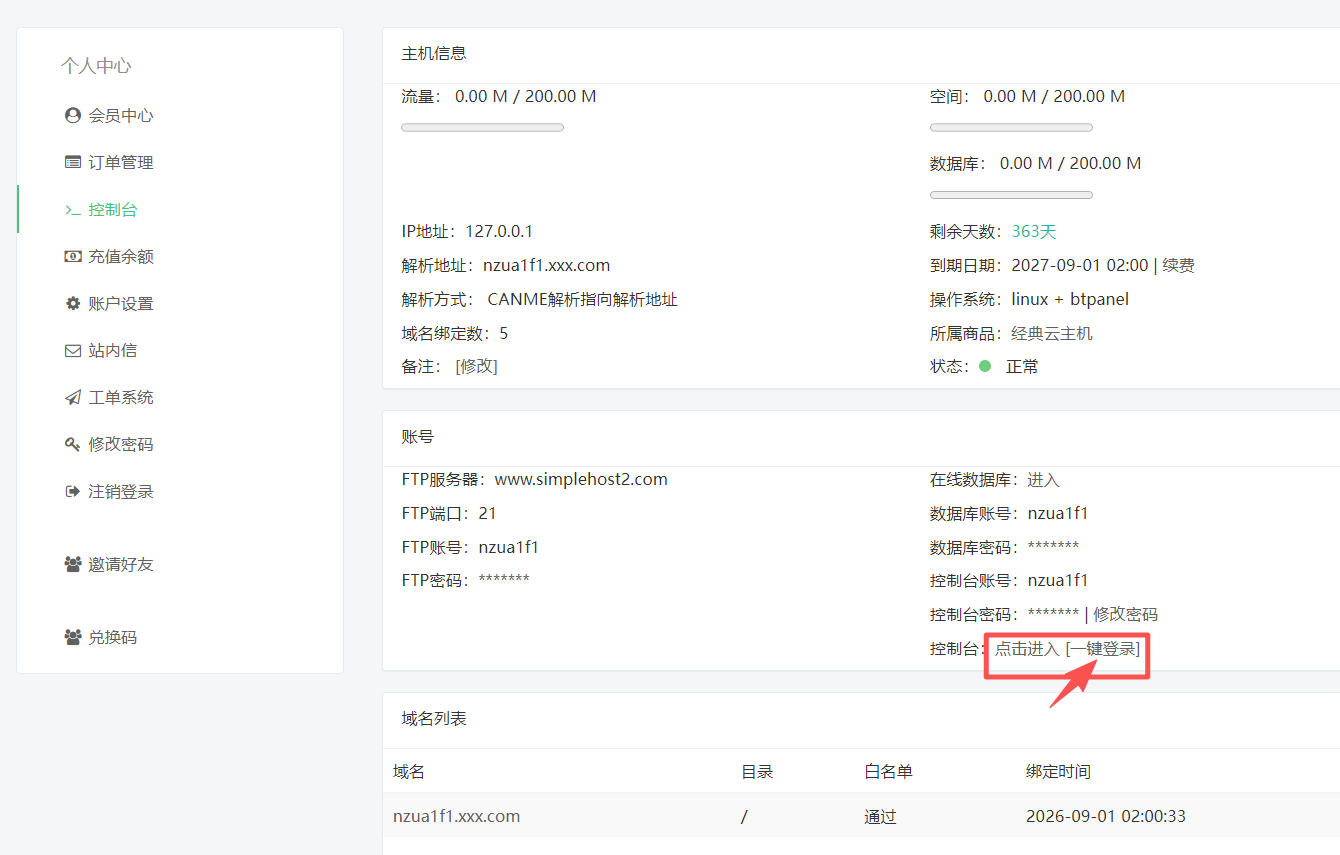Open the 兑换码 menu item
This screenshot has width=1340, height=855.
(x=100, y=636)
